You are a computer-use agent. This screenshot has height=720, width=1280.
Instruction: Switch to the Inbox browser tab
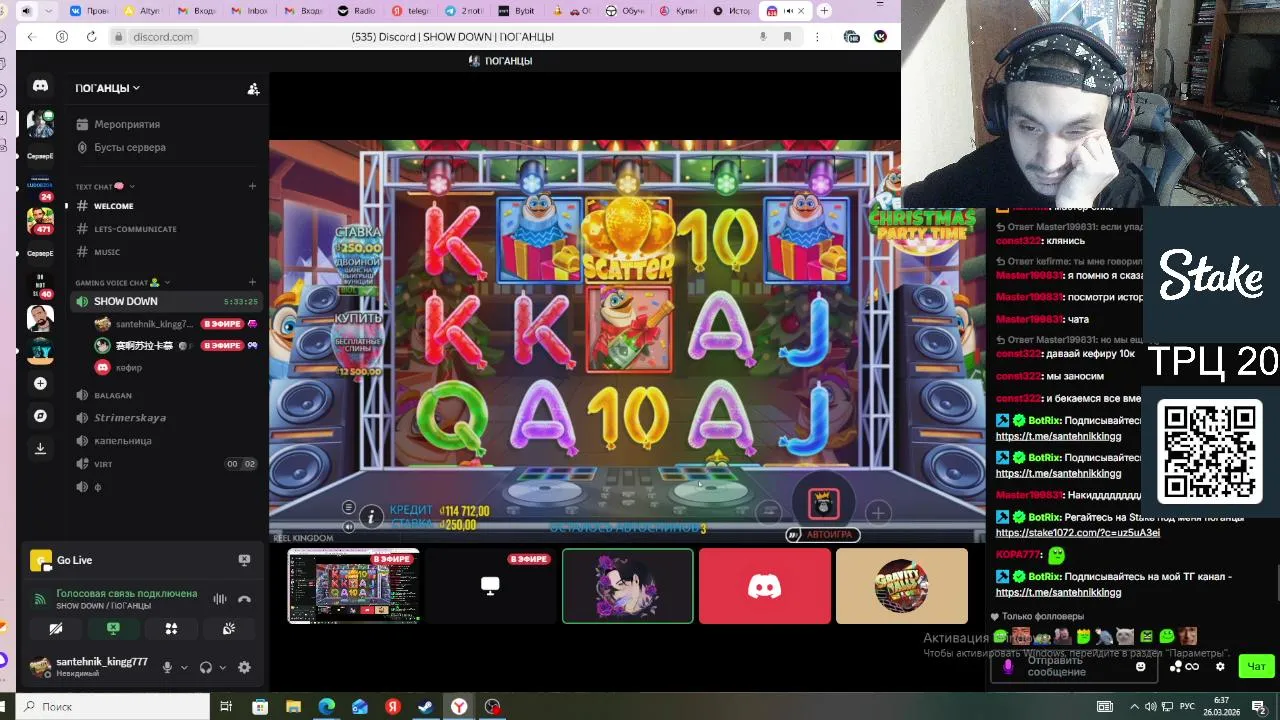[x=249, y=11]
